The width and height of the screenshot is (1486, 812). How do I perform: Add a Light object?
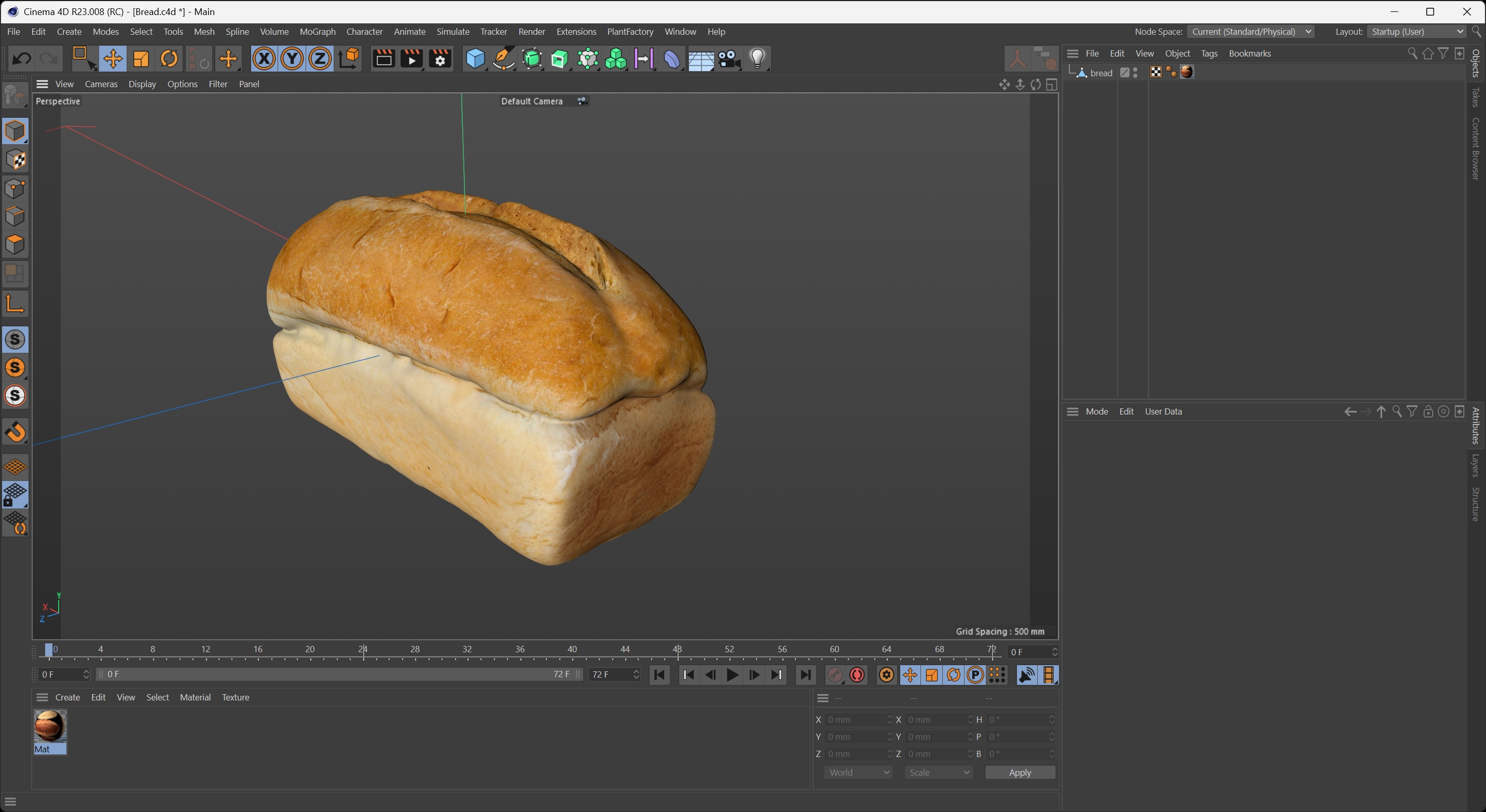pyautogui.click(x=758, y=59)
